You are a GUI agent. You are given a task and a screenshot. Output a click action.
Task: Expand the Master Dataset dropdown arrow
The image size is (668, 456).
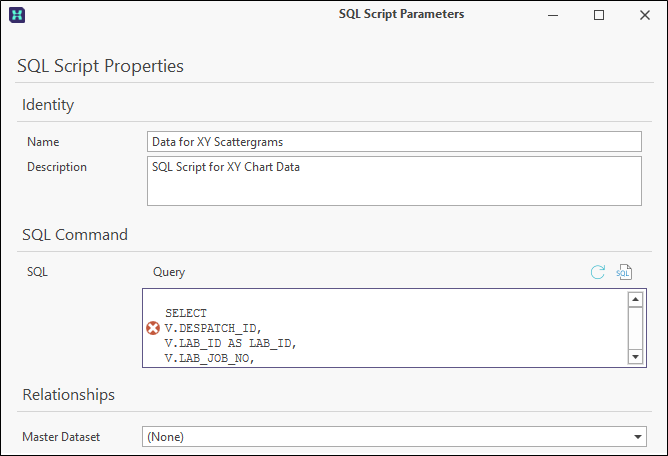[638, 437]
